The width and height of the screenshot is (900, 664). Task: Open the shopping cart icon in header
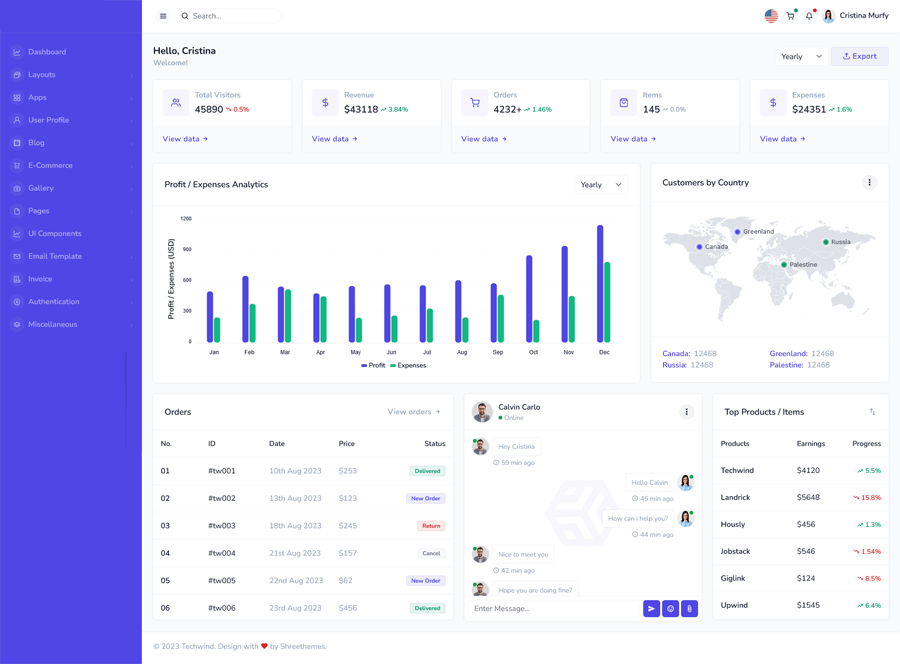tap(790, 16)
